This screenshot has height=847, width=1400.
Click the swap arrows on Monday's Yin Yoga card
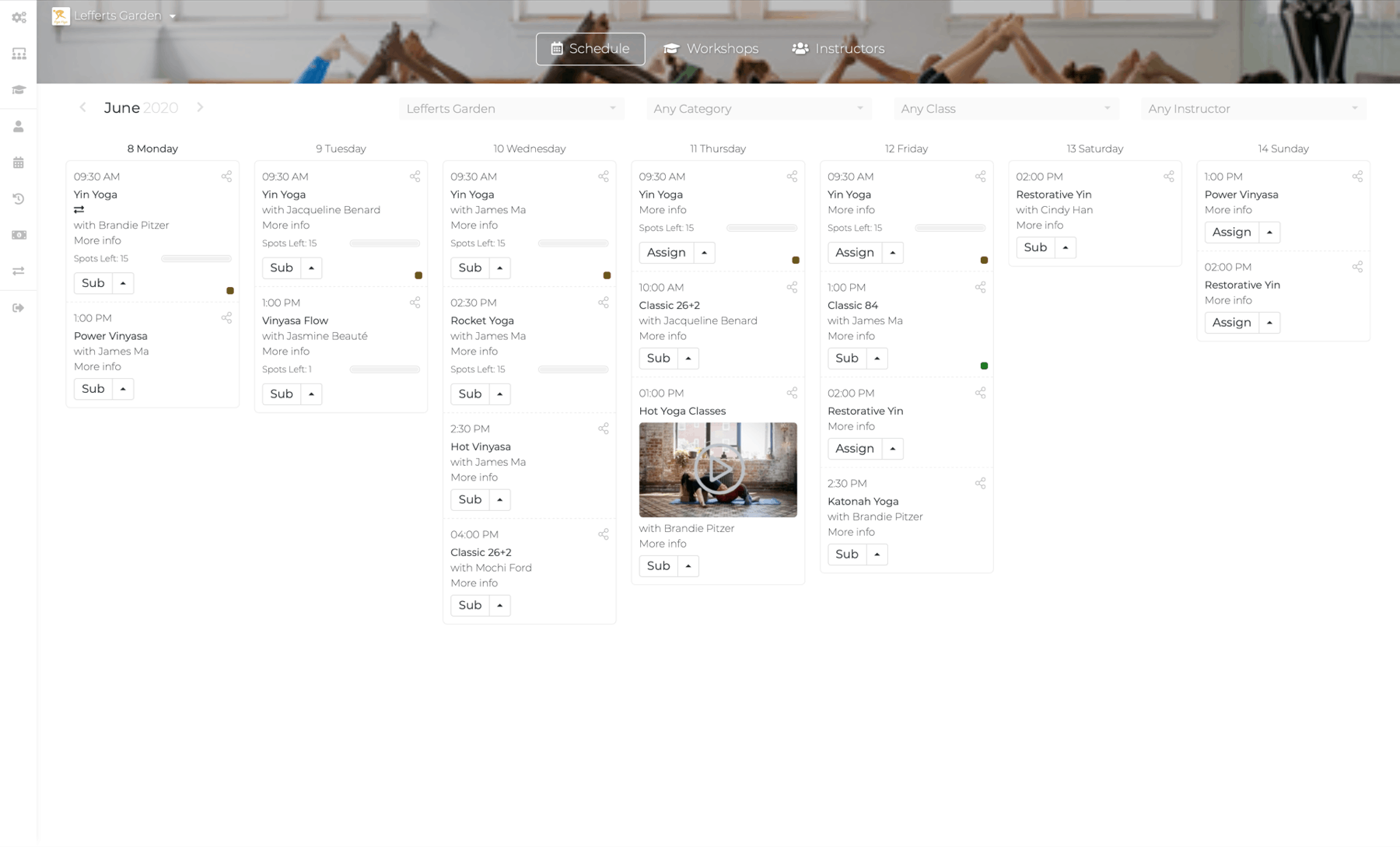click(79, 209)
